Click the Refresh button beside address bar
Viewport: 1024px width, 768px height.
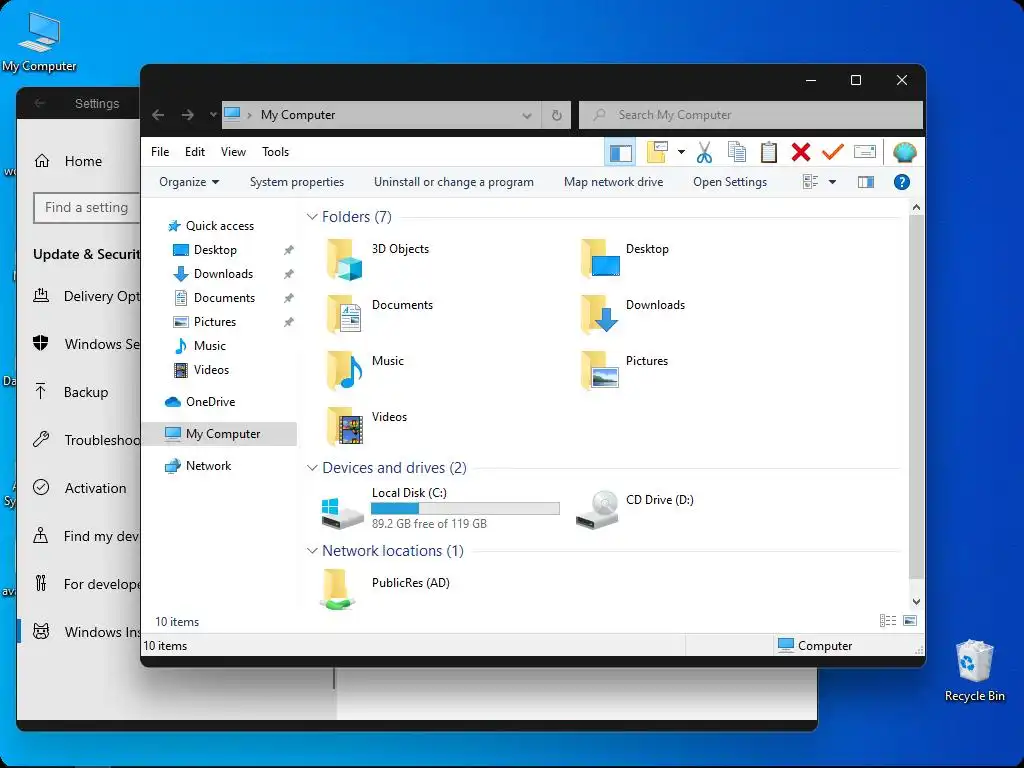[556, 115]
